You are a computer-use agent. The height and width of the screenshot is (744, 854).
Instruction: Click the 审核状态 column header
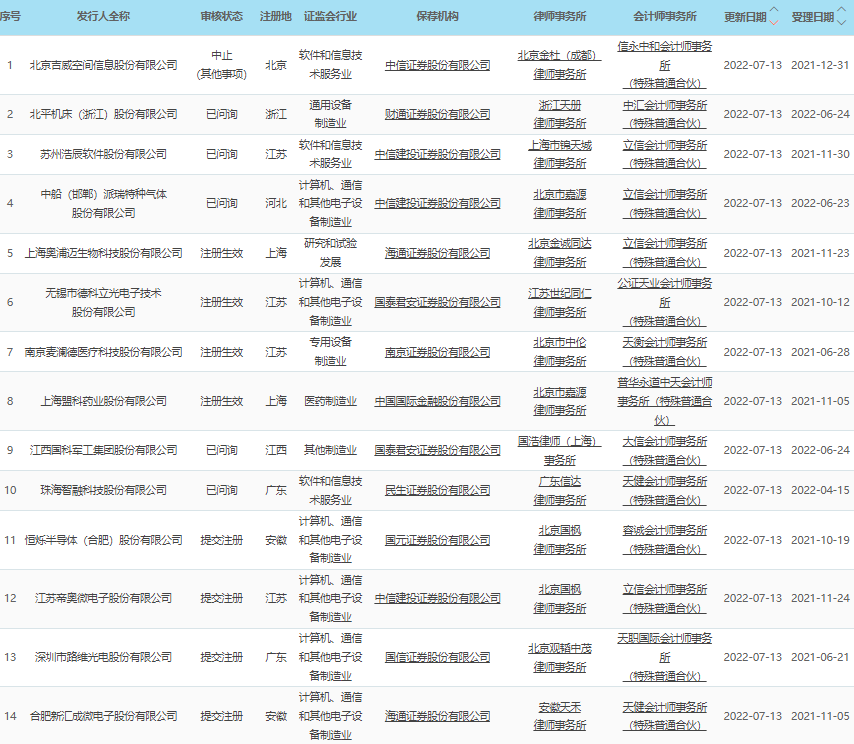[222, 16]
